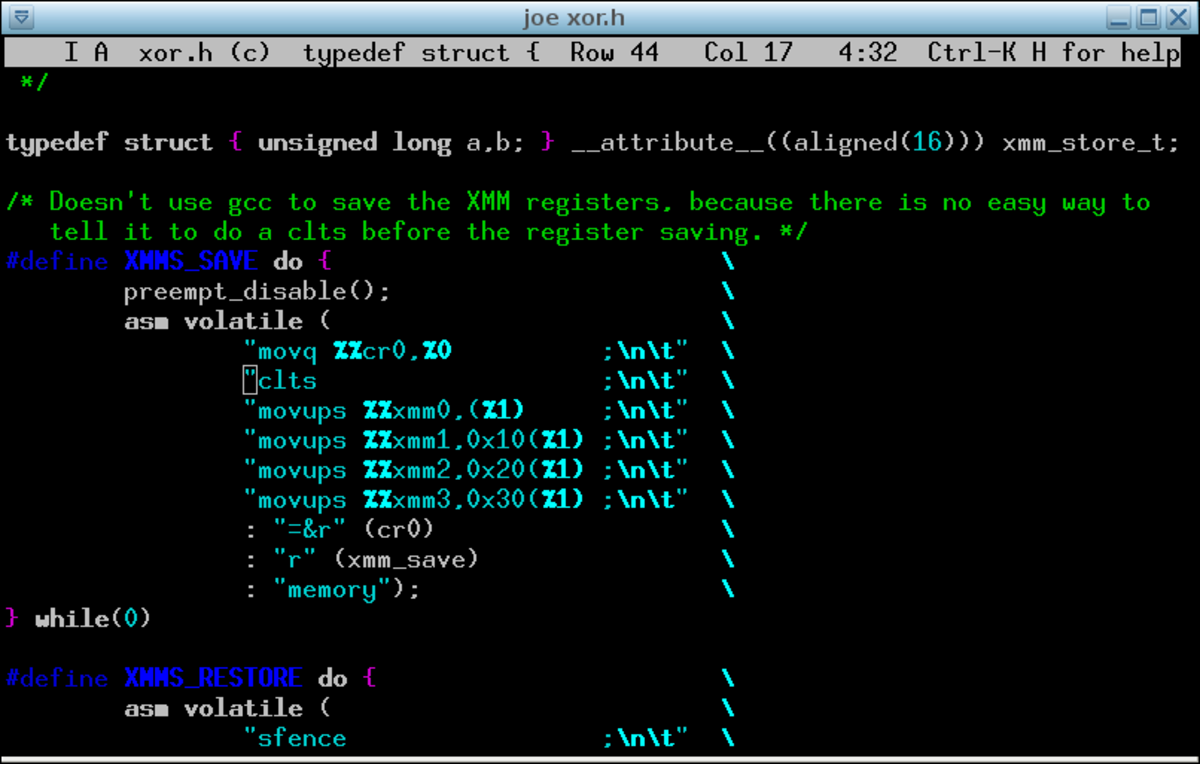Click 'xor.h (c)' filename in status line

point(205,52)
